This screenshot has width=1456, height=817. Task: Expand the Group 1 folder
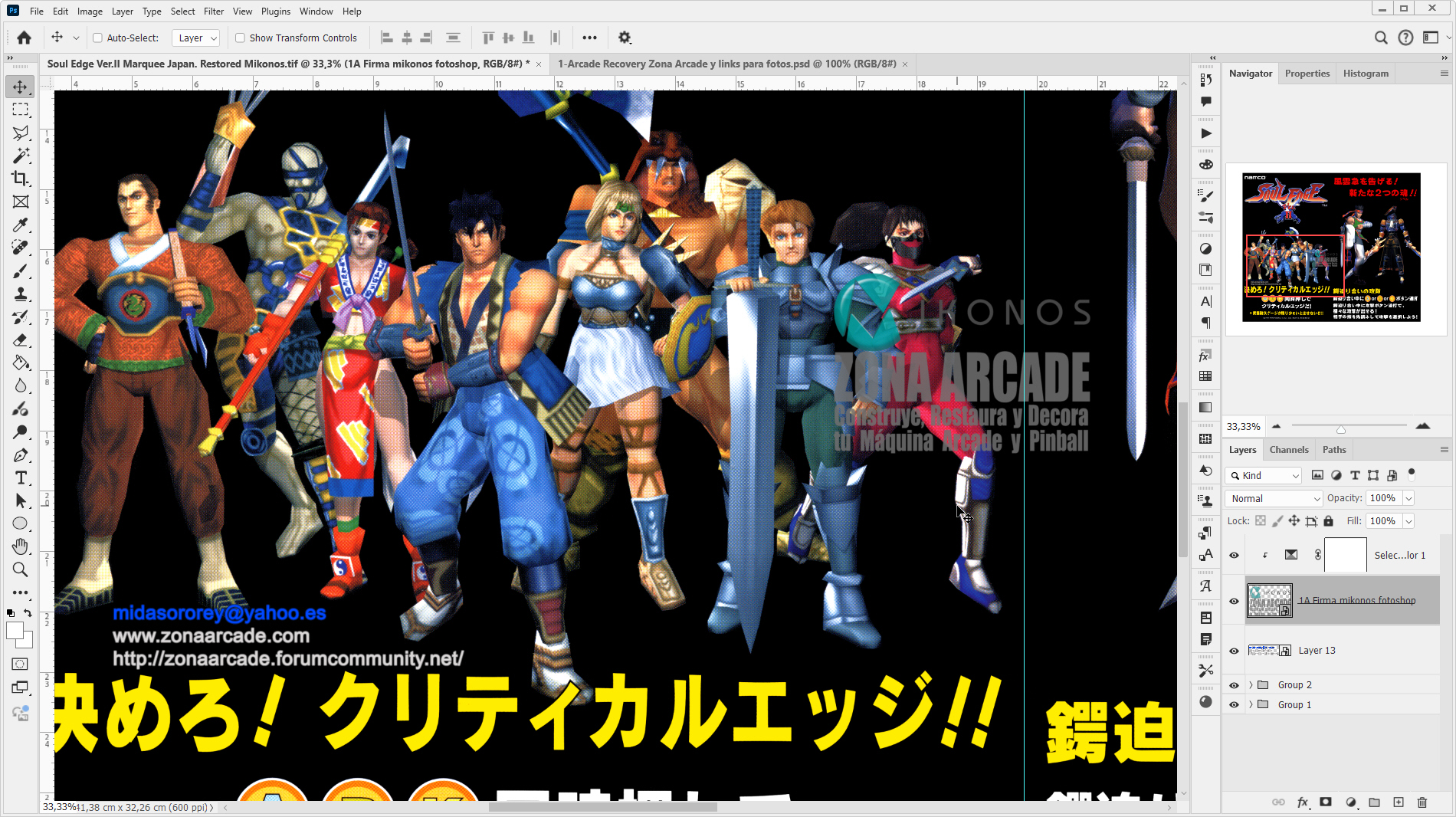click(1251, 705)
